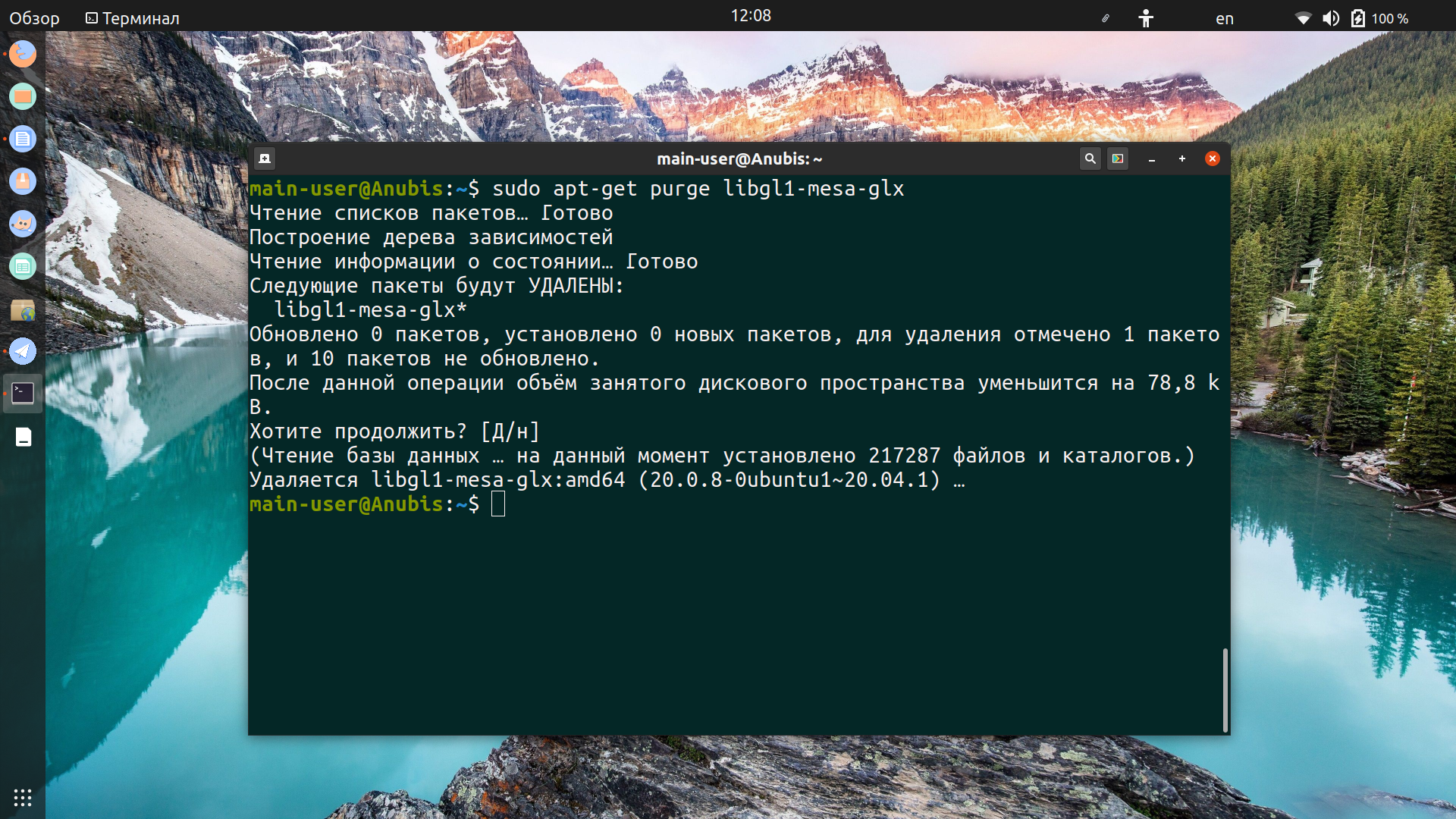Open the accessibility menu in top bar
Viewport: 1456px width, 819px height.
pos(1146,18)
